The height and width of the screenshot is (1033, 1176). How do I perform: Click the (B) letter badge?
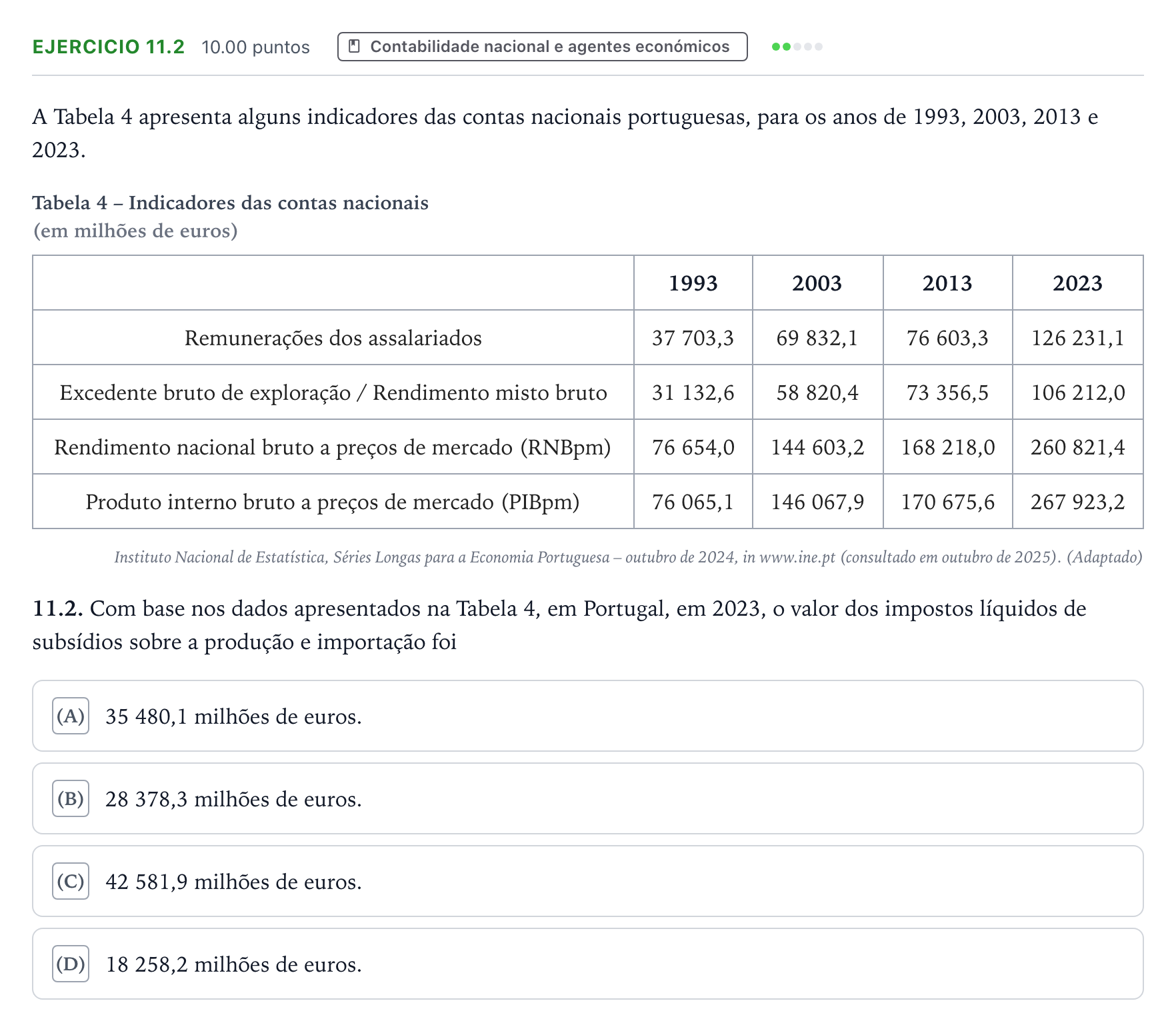71,798
